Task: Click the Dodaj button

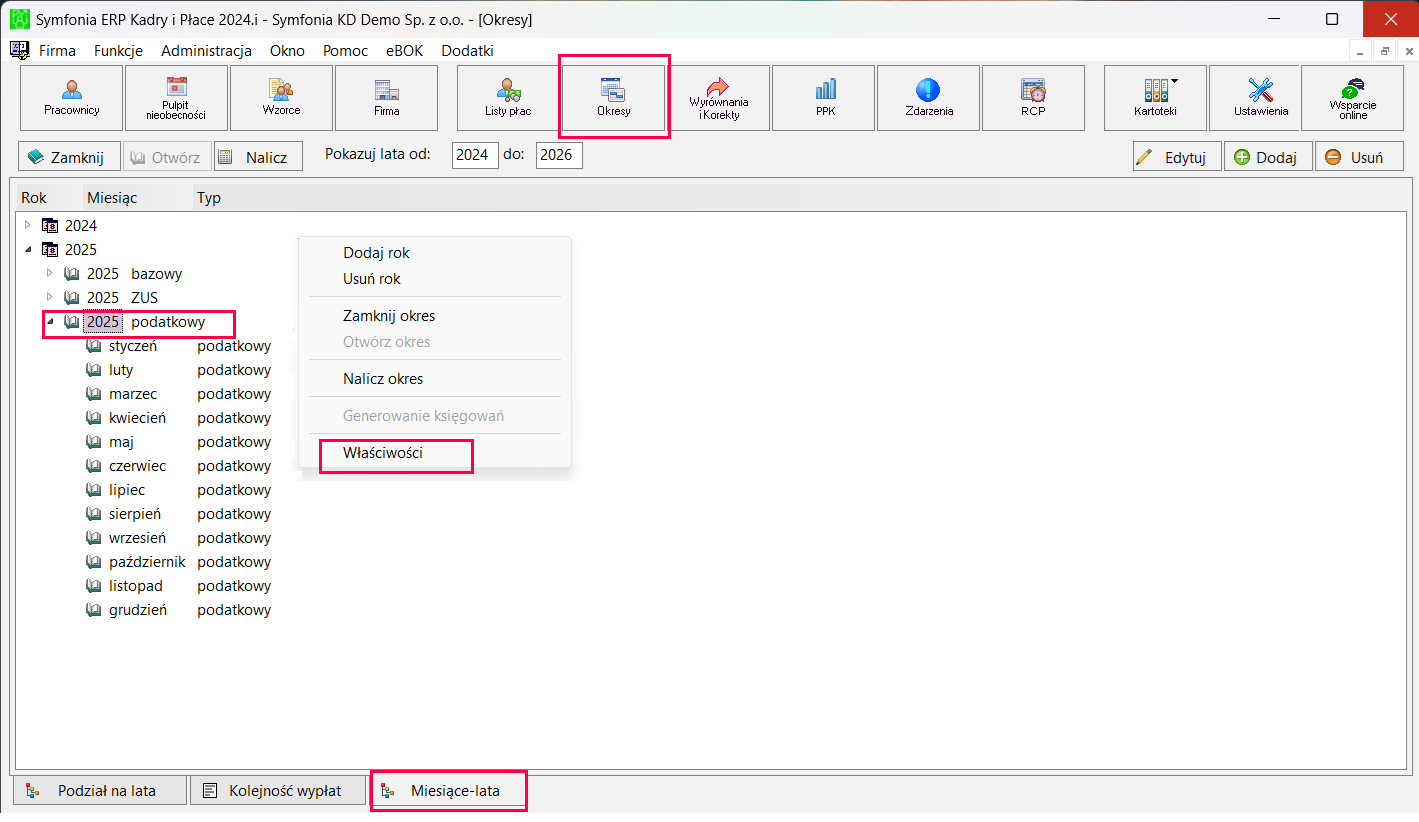Action: click(1268, 157)
